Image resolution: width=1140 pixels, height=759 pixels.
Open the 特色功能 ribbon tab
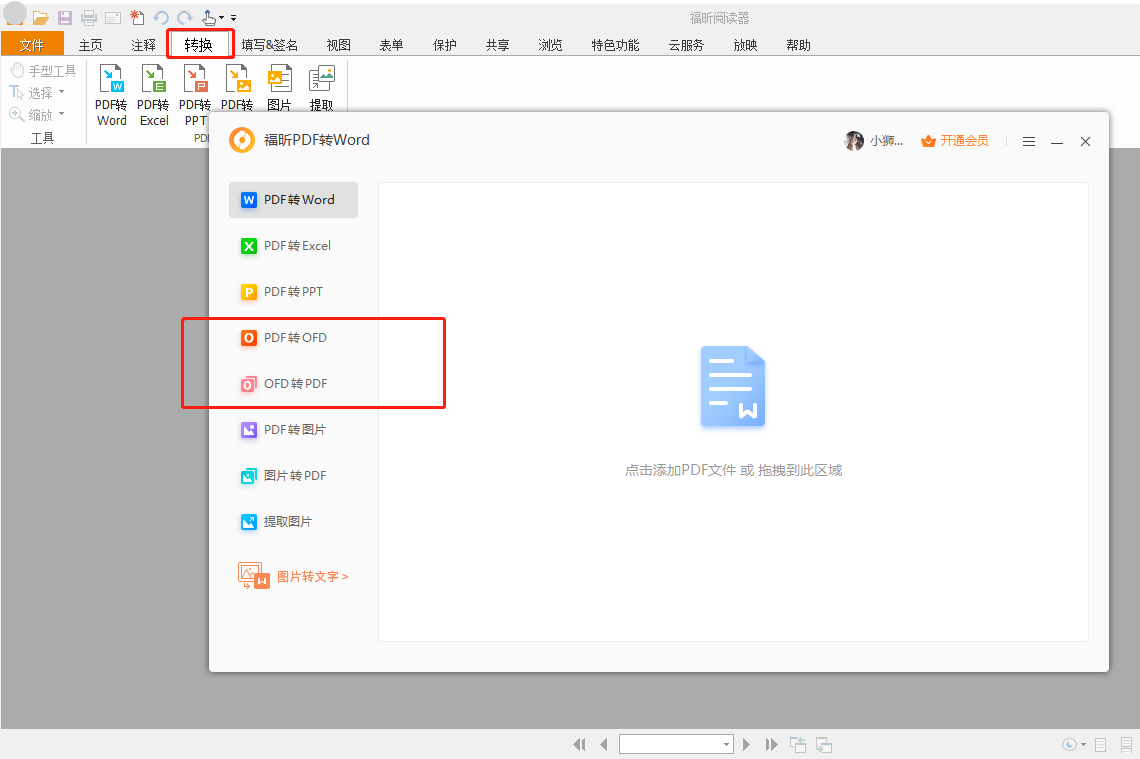tap(615, 44)
